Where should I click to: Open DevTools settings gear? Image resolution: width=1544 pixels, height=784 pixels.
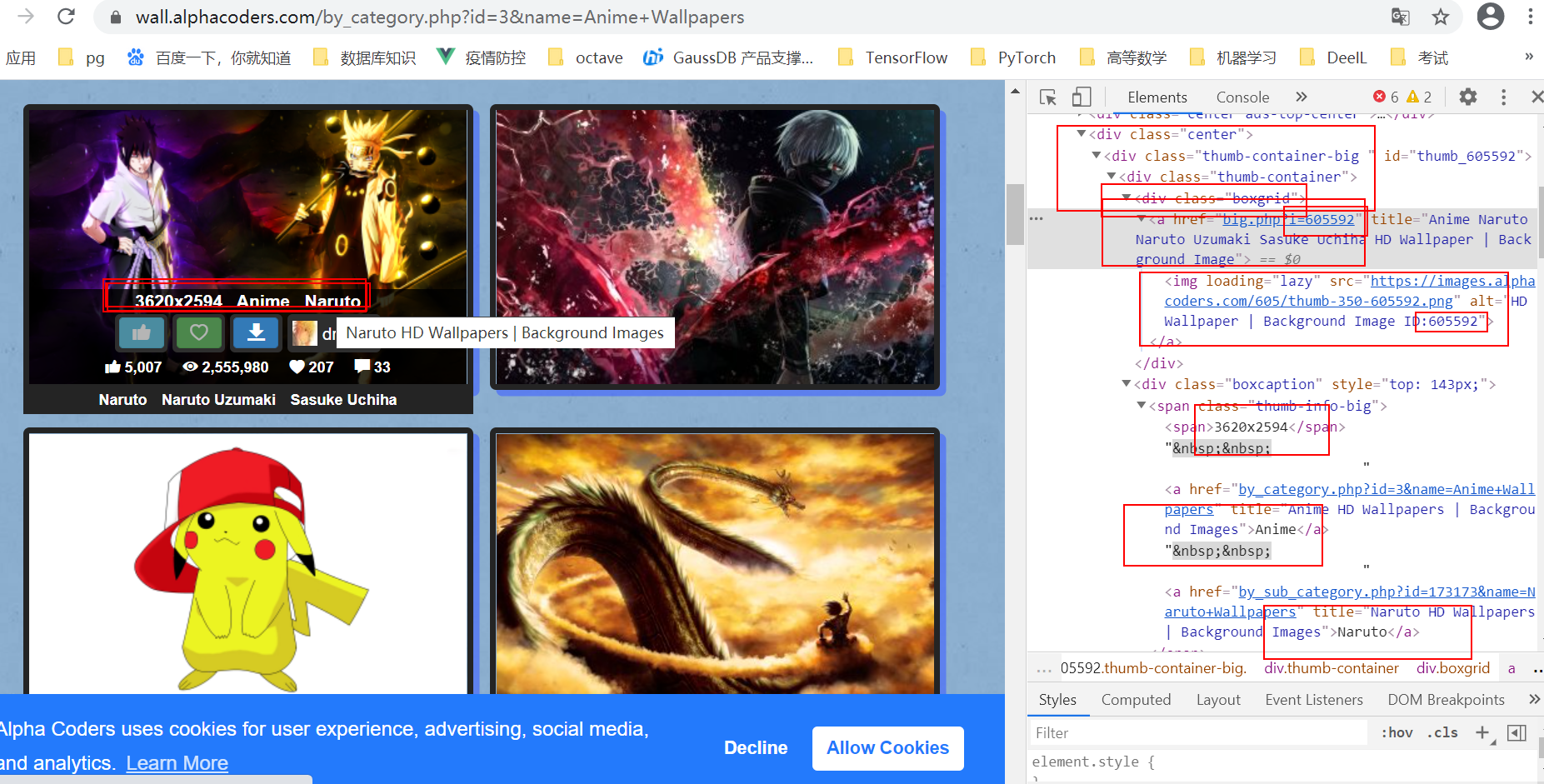[x=1468, y=97]
